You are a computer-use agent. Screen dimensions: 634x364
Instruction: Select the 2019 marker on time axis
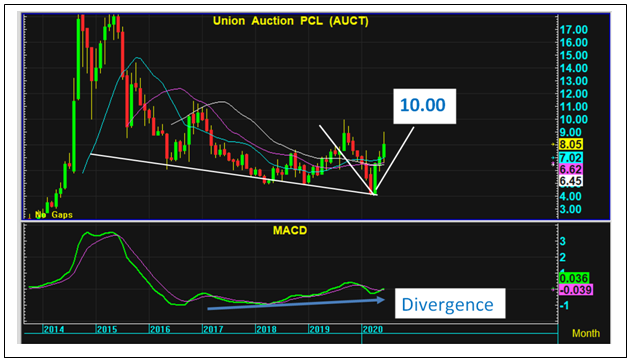click(x=319, y=329)
